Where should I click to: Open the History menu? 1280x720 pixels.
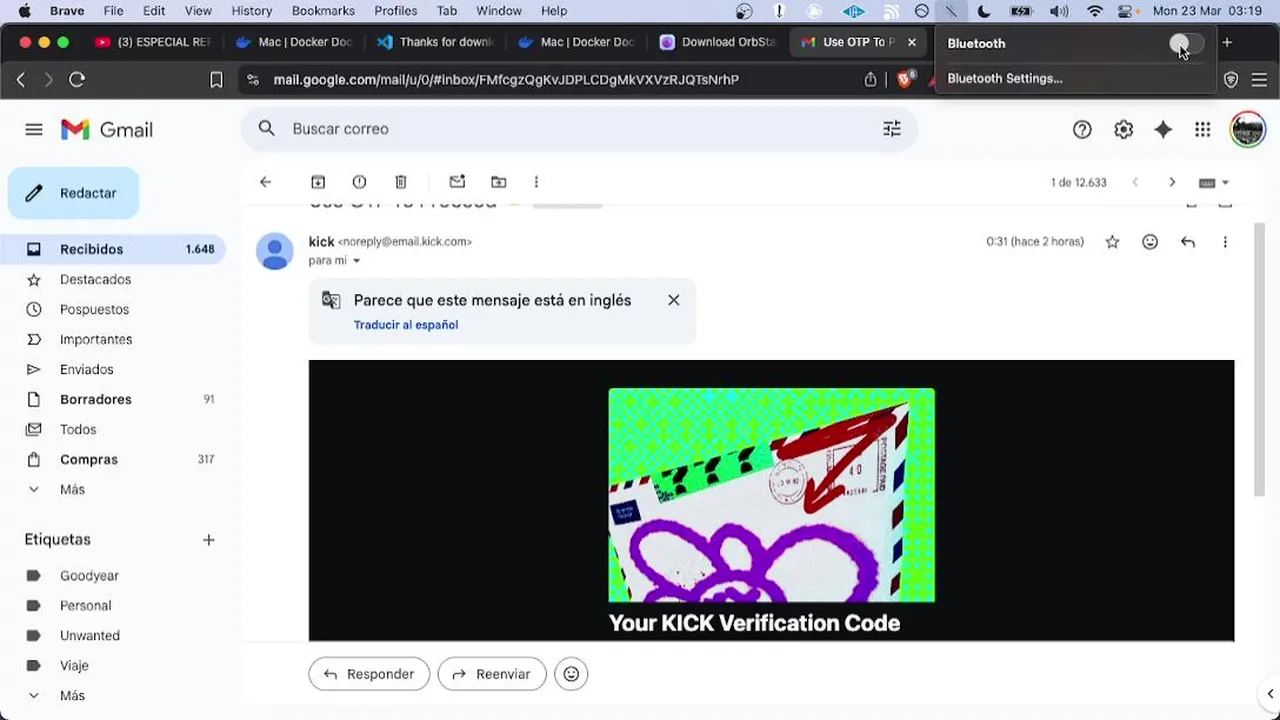252,11
